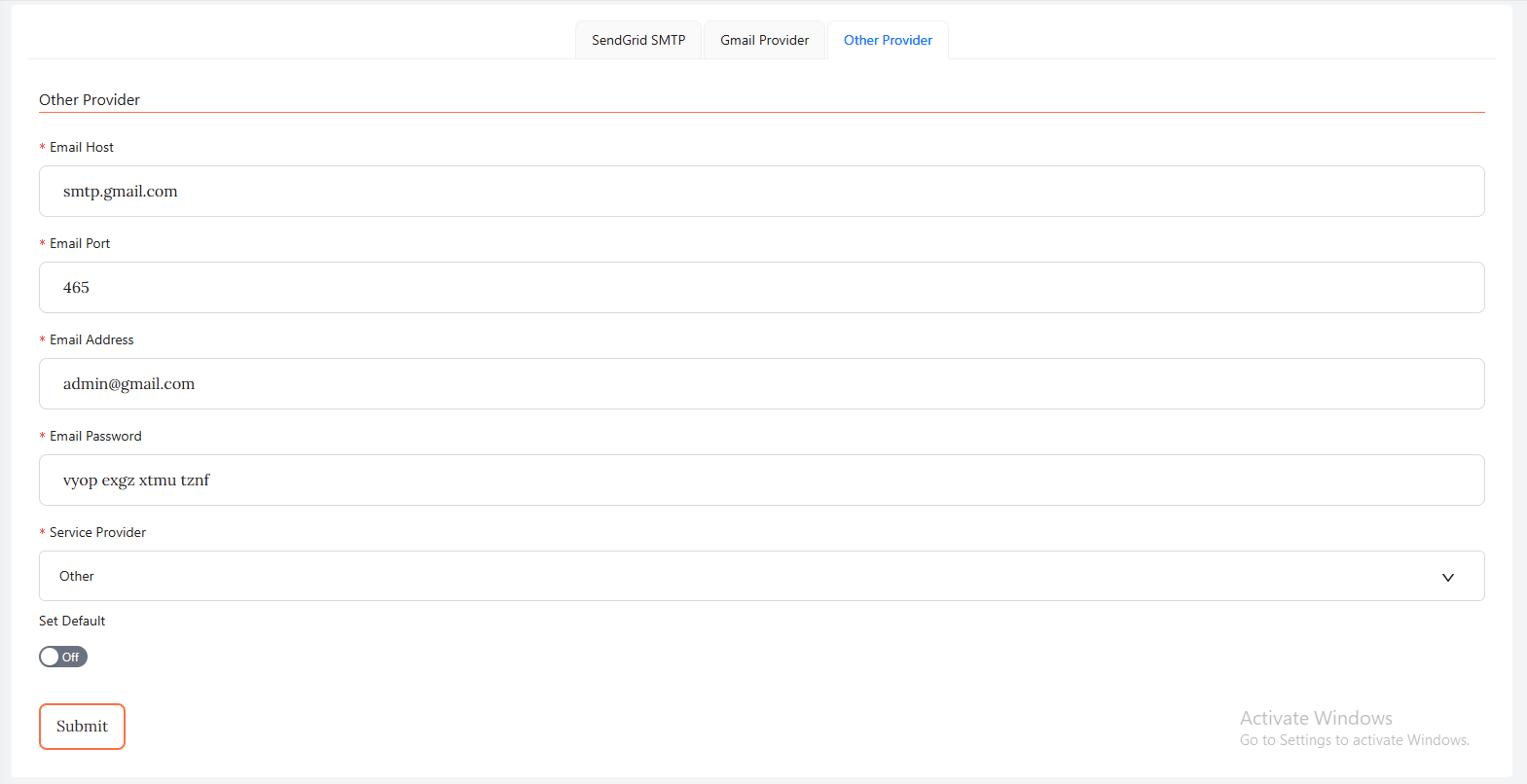The height and width of the screenshot is (784, 1527).
Task: Enable the Set Default toggle switch
Action: click(x=63, y=657)
